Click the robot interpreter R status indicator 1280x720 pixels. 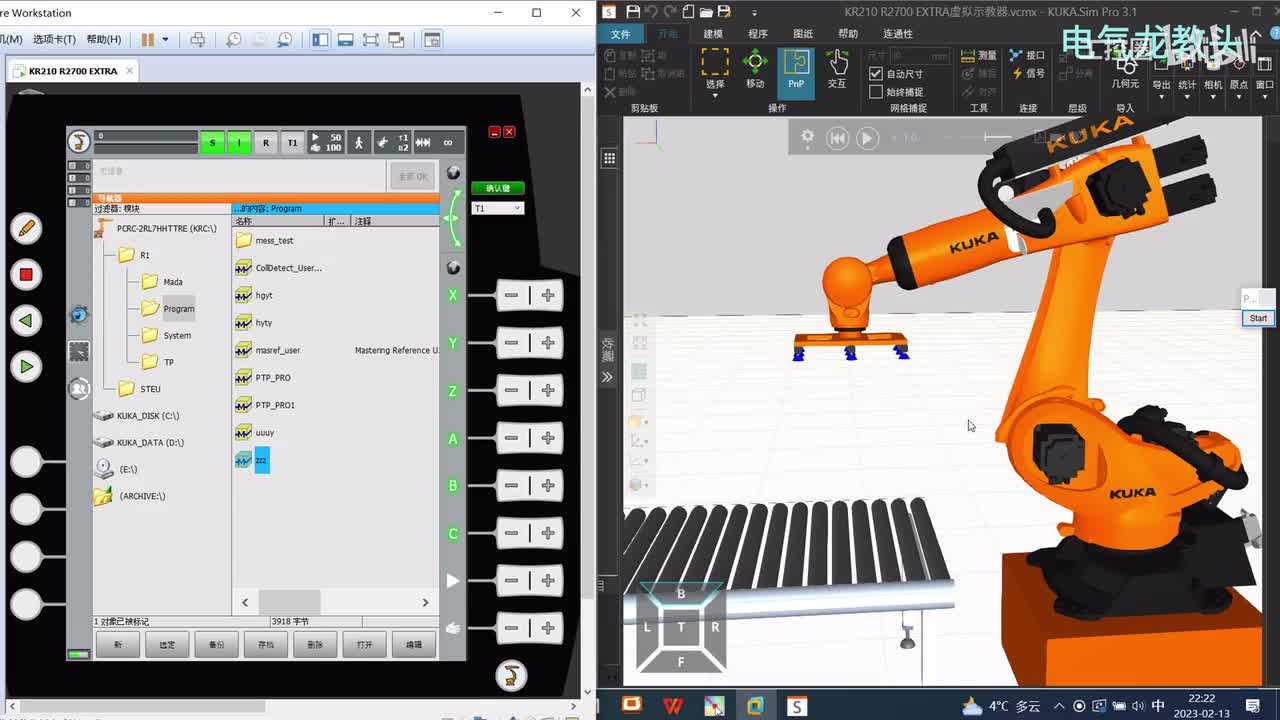(265, 142)
